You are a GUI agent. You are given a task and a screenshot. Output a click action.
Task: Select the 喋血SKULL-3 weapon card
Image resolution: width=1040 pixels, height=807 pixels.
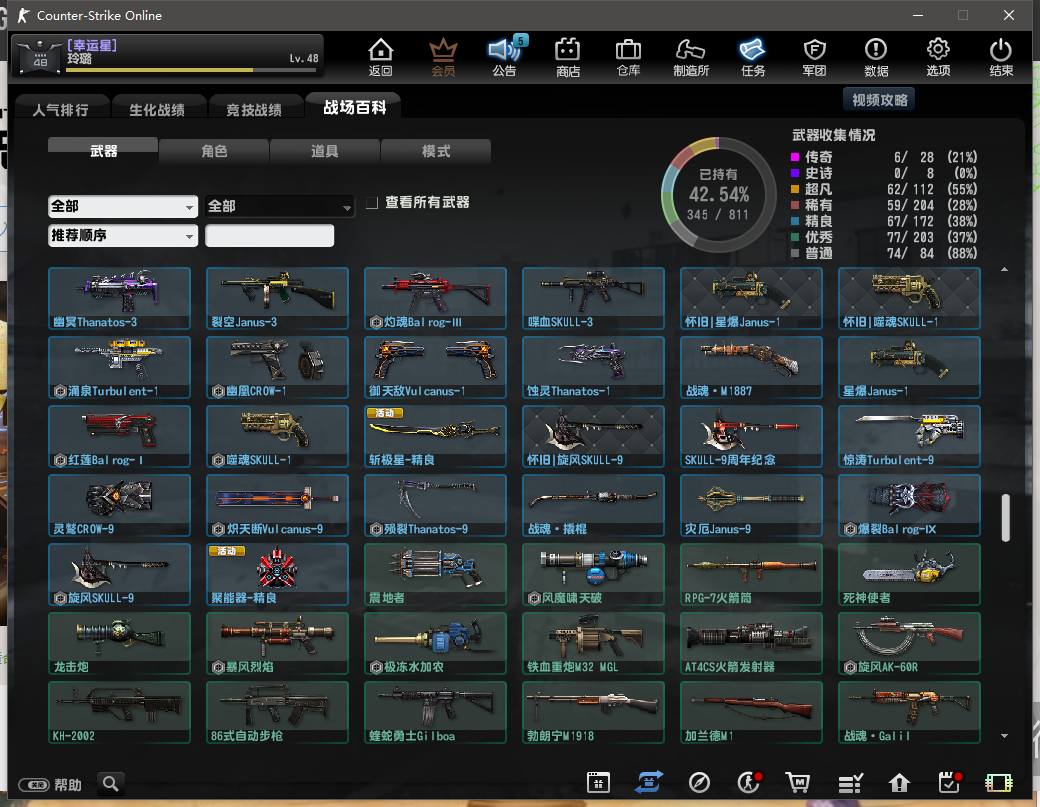pyautogui.click(x=593, y=298)
